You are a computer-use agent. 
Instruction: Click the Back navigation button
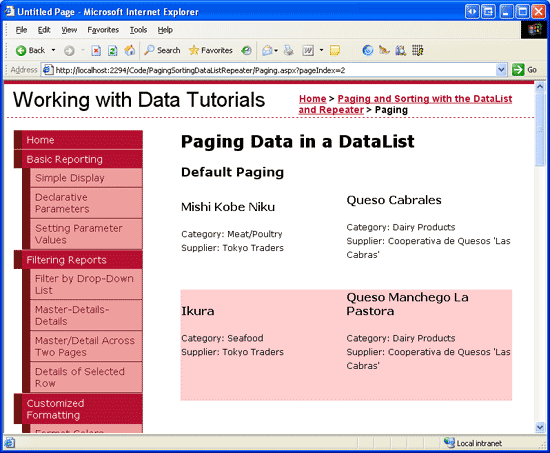click(30, 51)
